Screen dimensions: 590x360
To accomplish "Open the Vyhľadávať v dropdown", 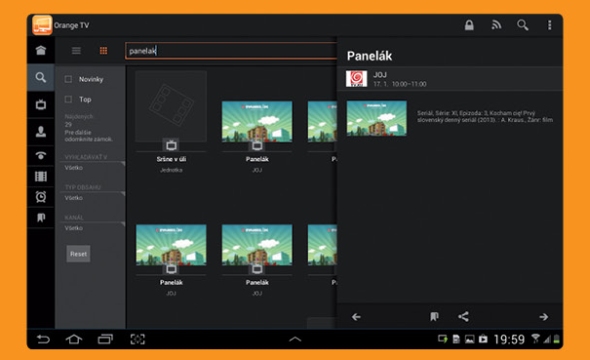I will pos(93,168).
